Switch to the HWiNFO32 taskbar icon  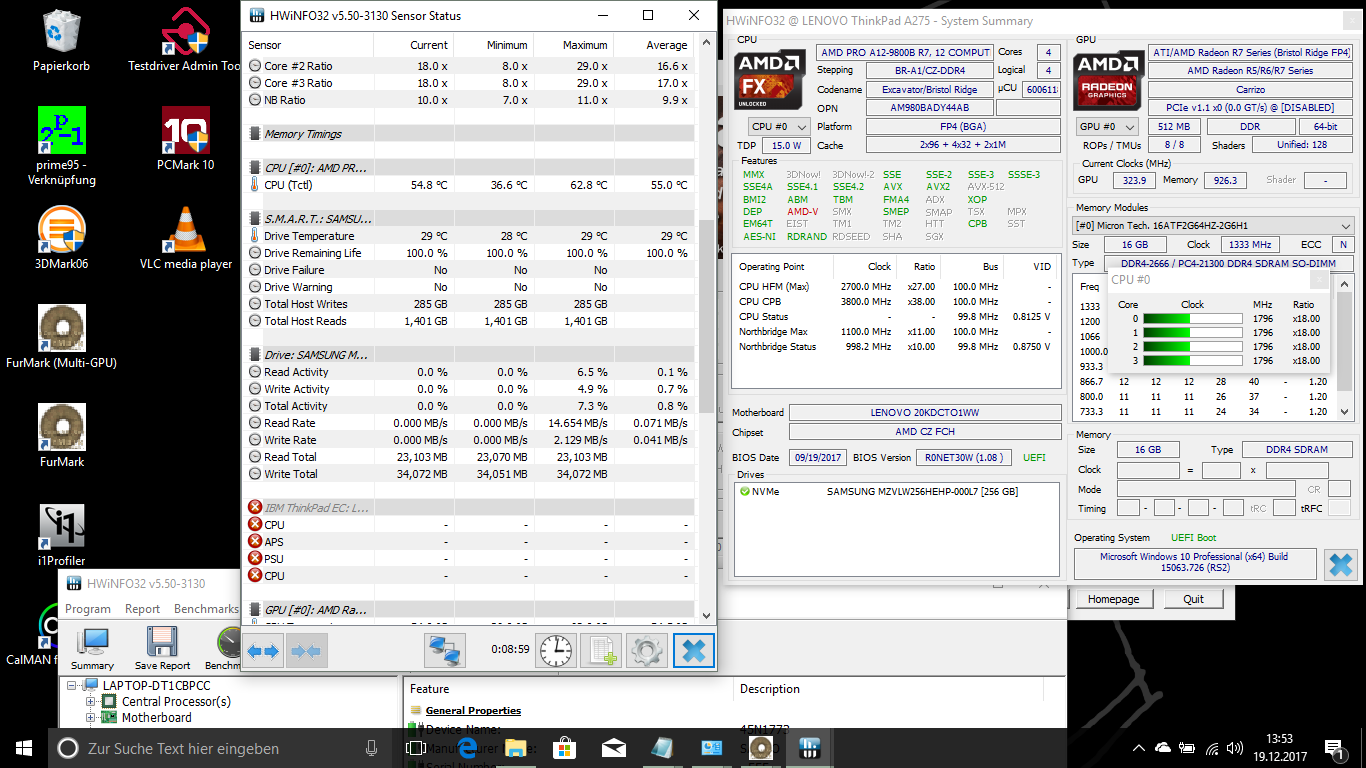pos(810,748)
